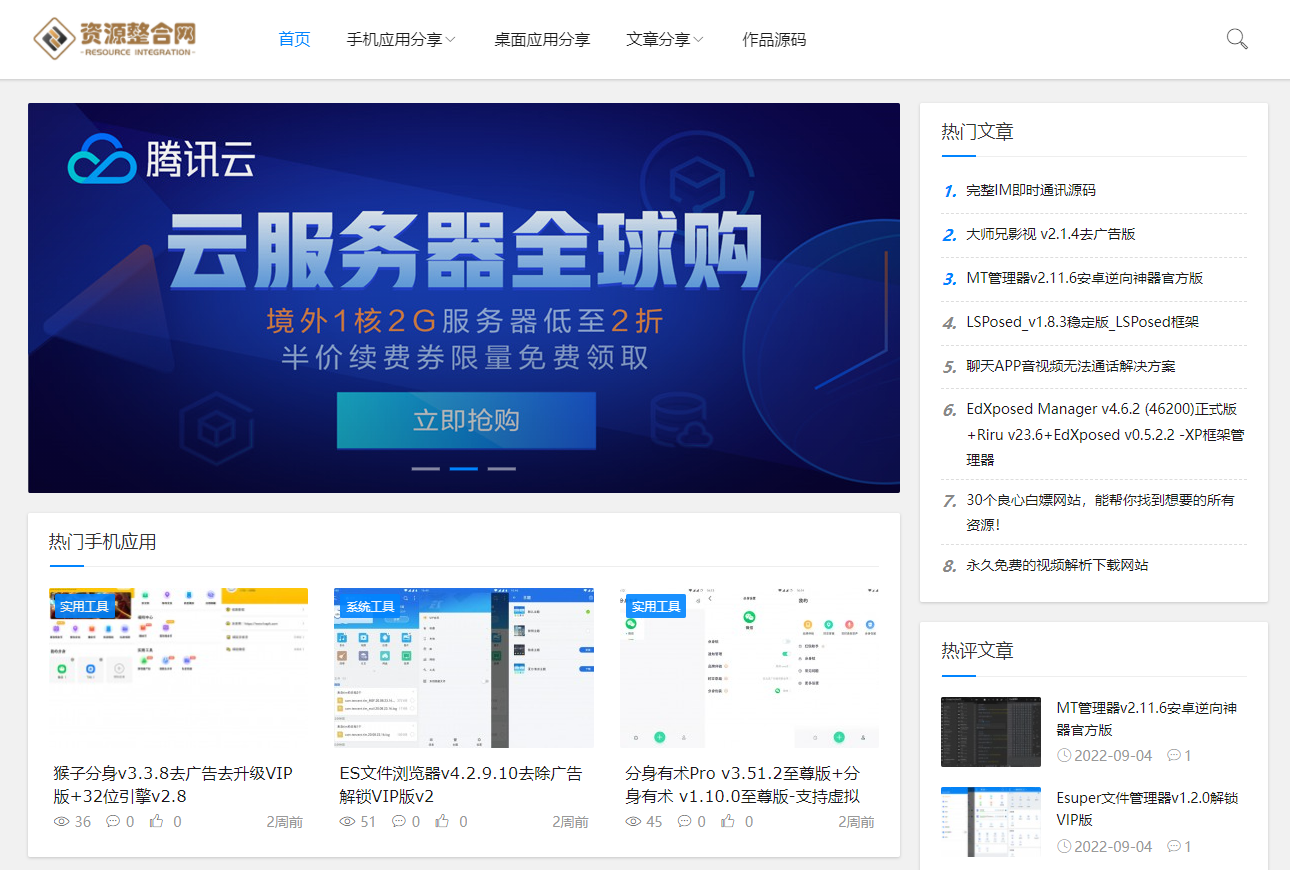This screenshot has height=870, width=1290.
Task: Click 2周前 timestamp on ES文件浏览器 card
Action: 570,822
